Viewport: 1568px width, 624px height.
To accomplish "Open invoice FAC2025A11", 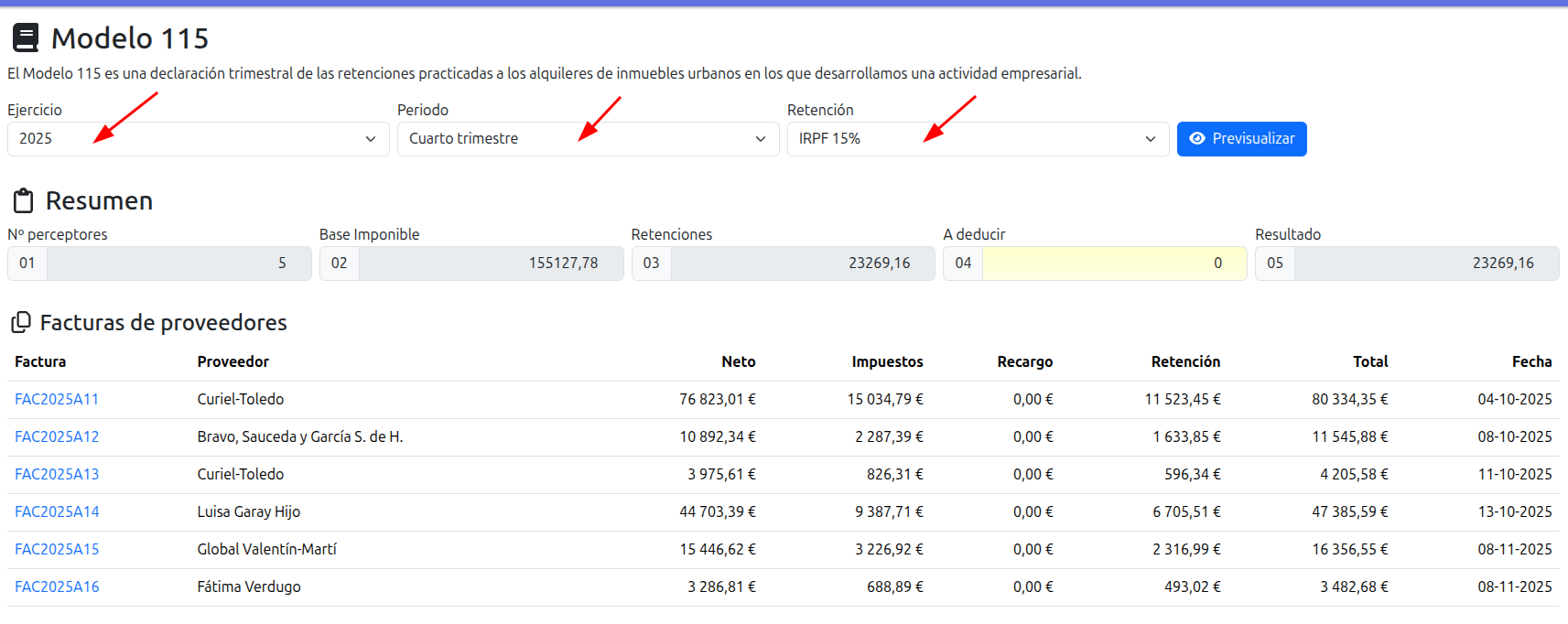I will 57,400.
